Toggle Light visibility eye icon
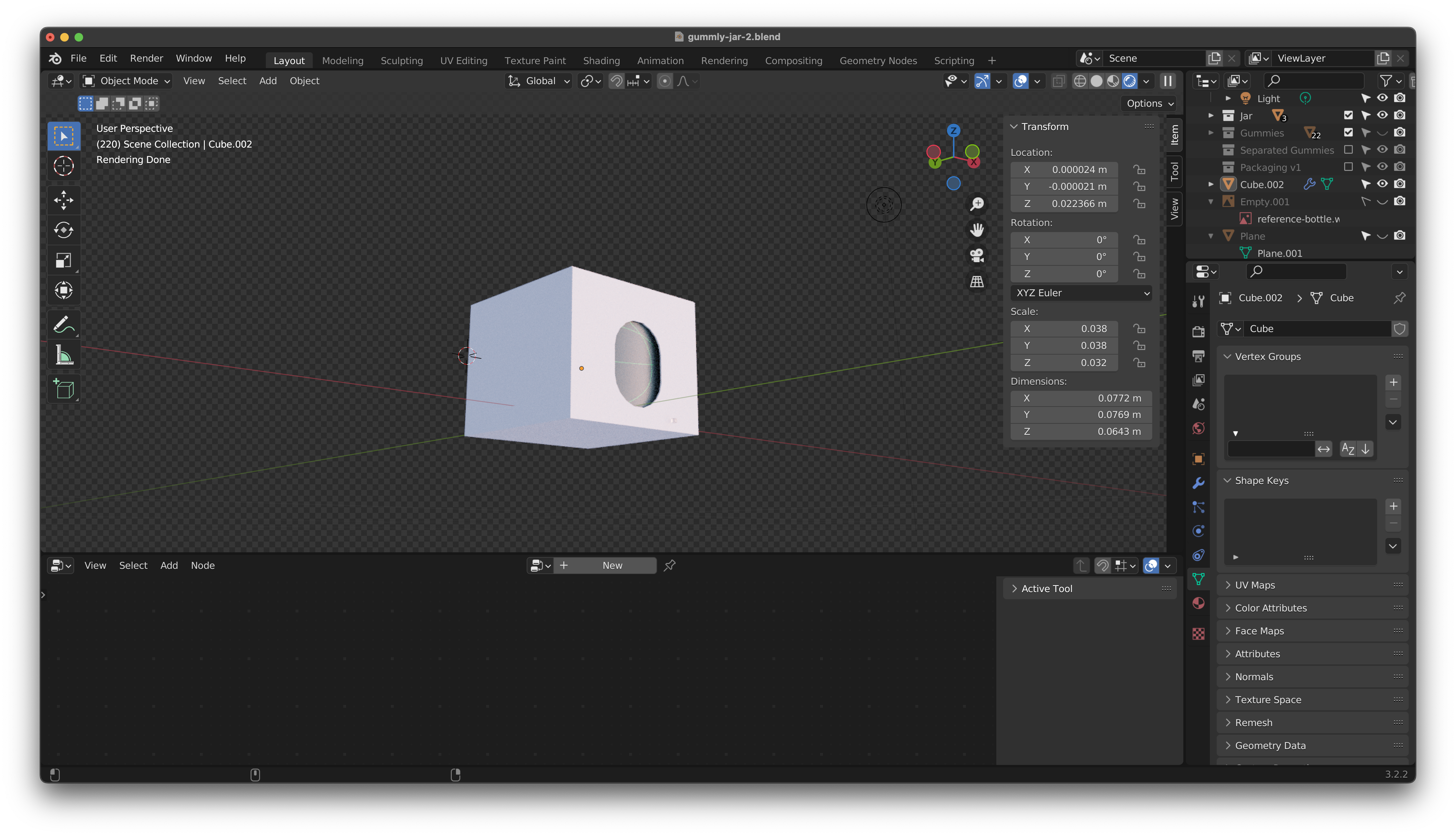Screen dimensions: 1456x836 click(1383, 98)
